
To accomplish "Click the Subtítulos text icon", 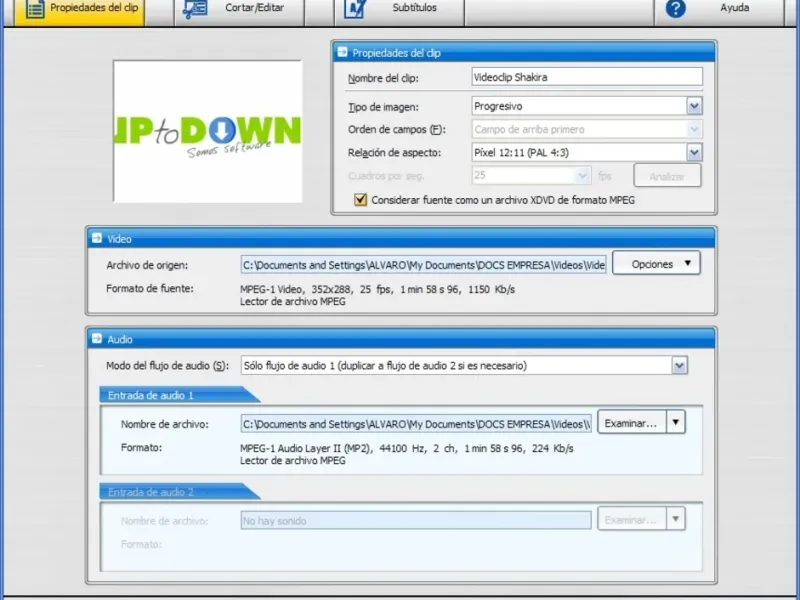I will 355,9.
